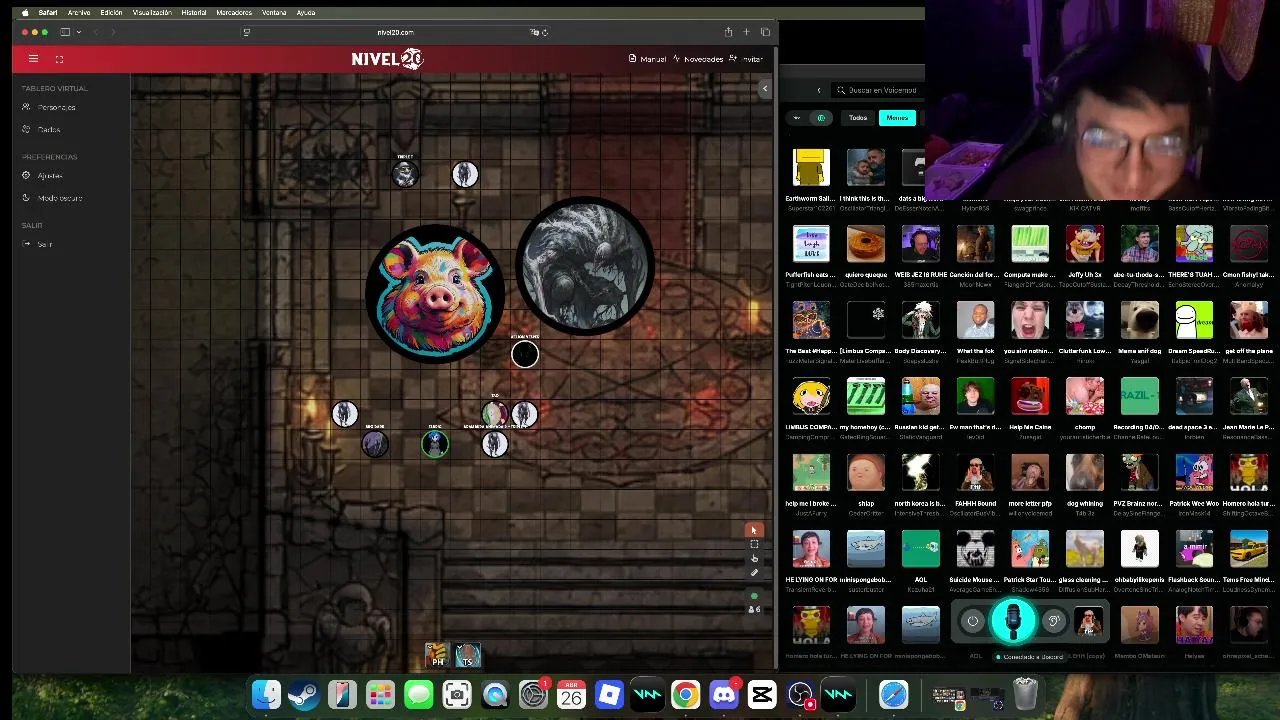This screenshot has height=720, width=1280.
Task: Select the area selection tool on the board
Action: [x=754, y=544]
